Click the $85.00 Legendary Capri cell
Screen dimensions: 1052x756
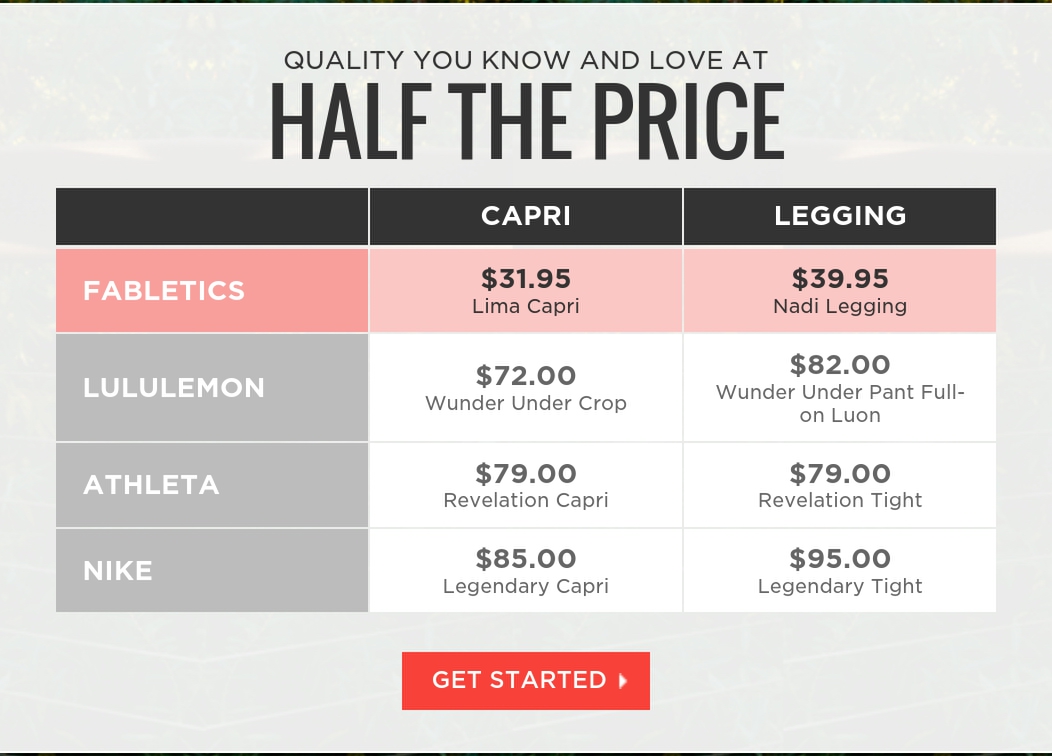click(526, 571)
